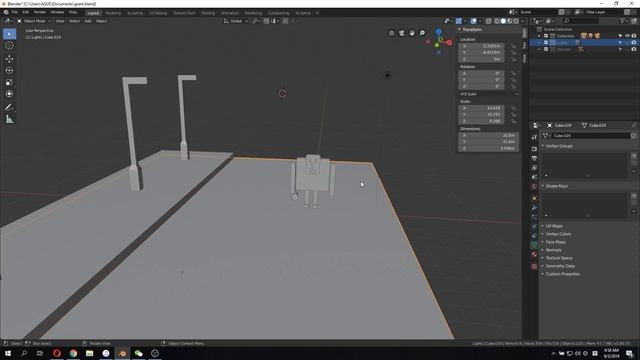Select the Cursor tool

(x=9, y=46)
